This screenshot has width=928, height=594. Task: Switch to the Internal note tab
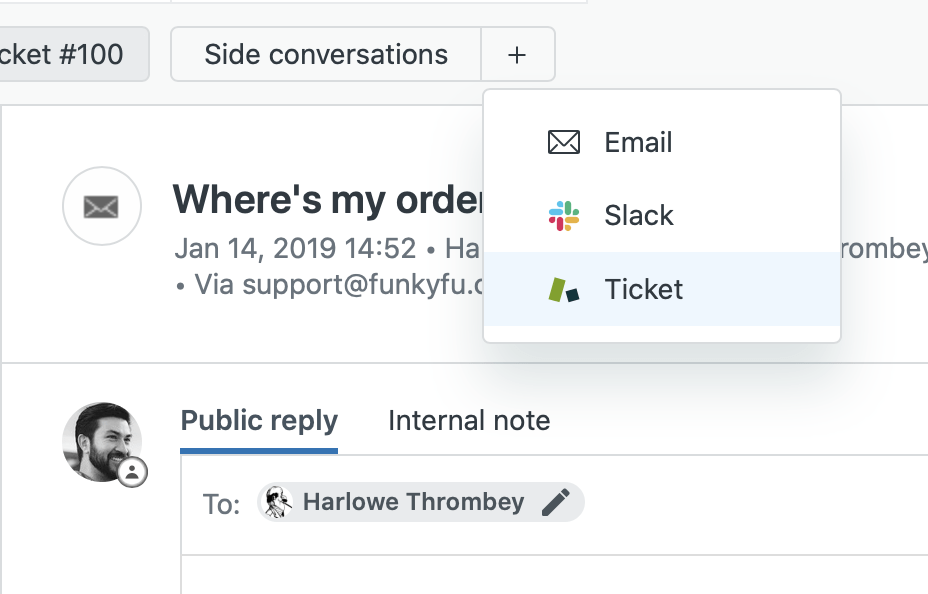[x=469, y=421]
